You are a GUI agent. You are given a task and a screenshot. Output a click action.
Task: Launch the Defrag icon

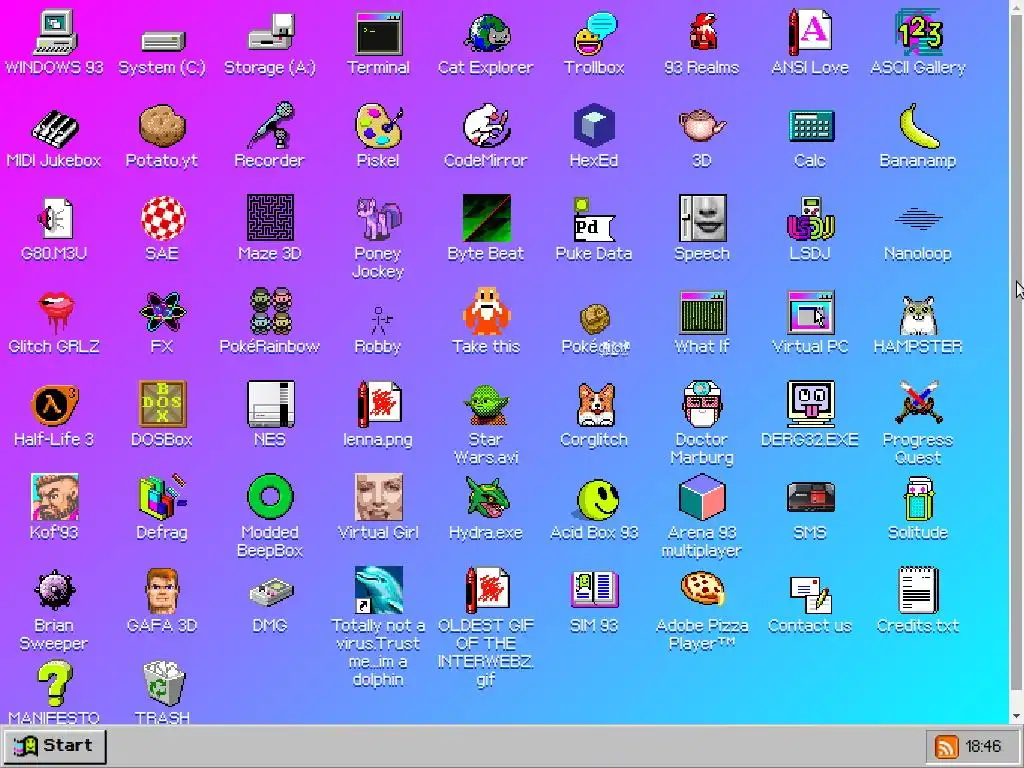162,498
